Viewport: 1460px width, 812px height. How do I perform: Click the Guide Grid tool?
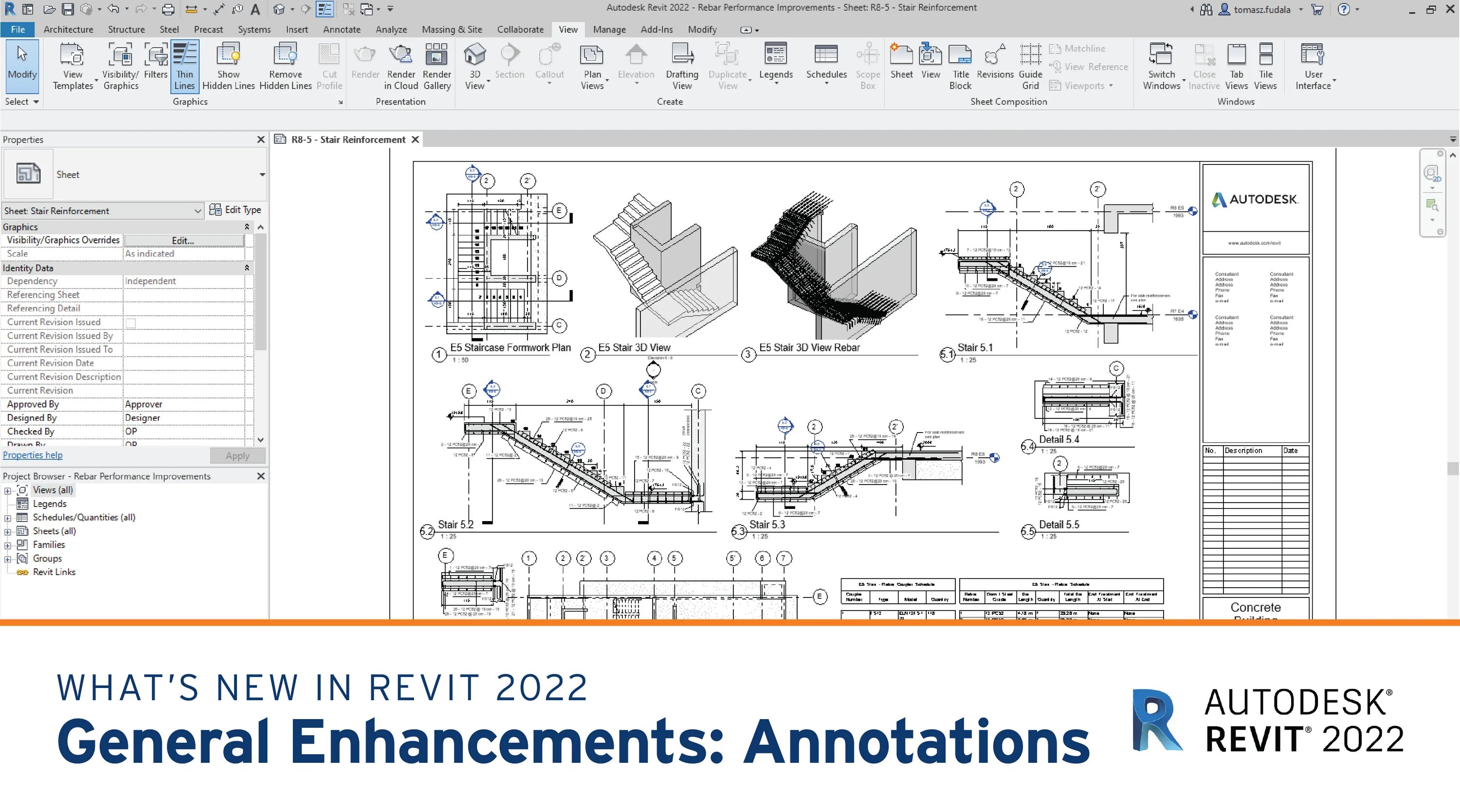click(x=1030, y=66)
